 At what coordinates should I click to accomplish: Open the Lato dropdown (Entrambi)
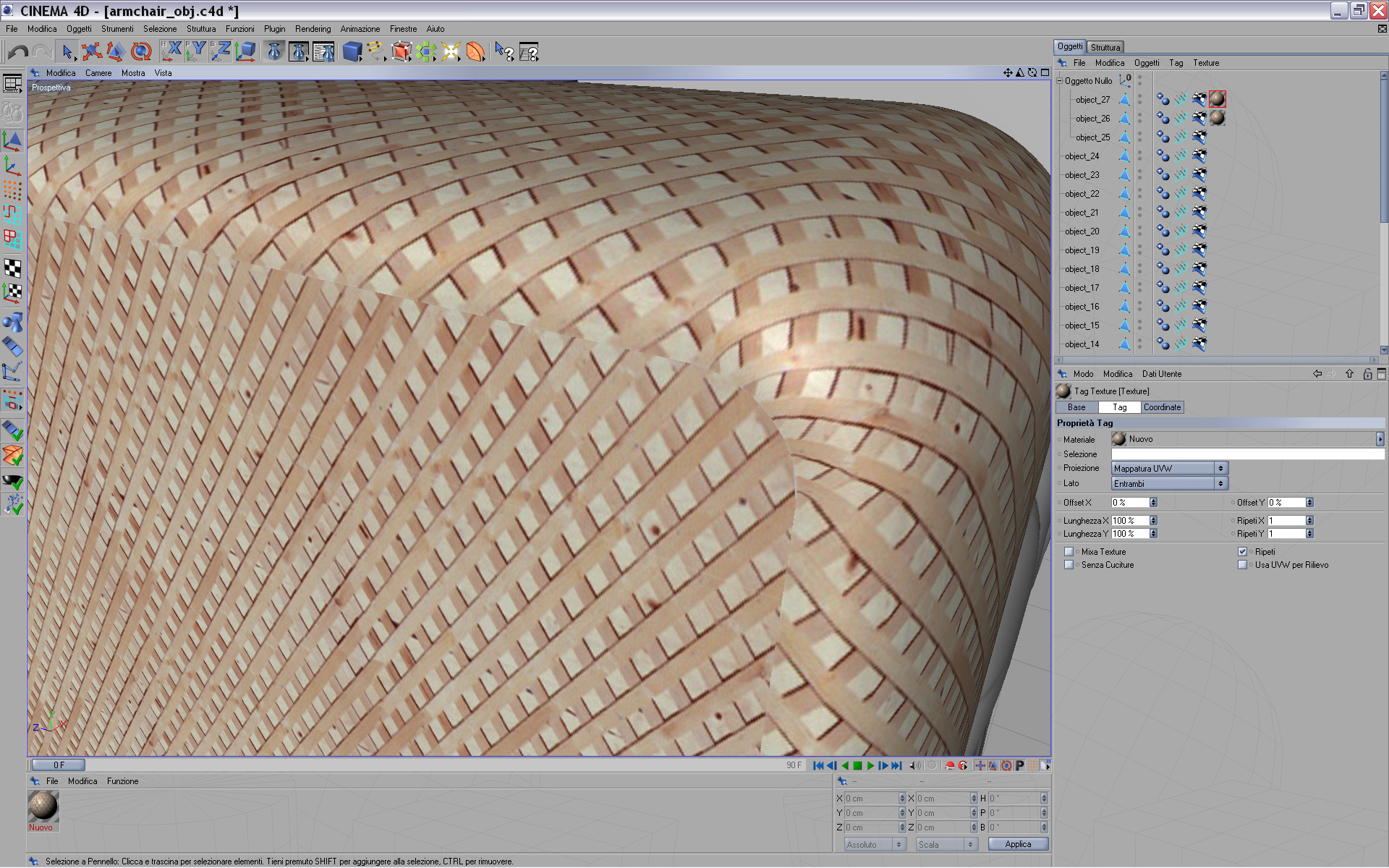pos(1168,484)
